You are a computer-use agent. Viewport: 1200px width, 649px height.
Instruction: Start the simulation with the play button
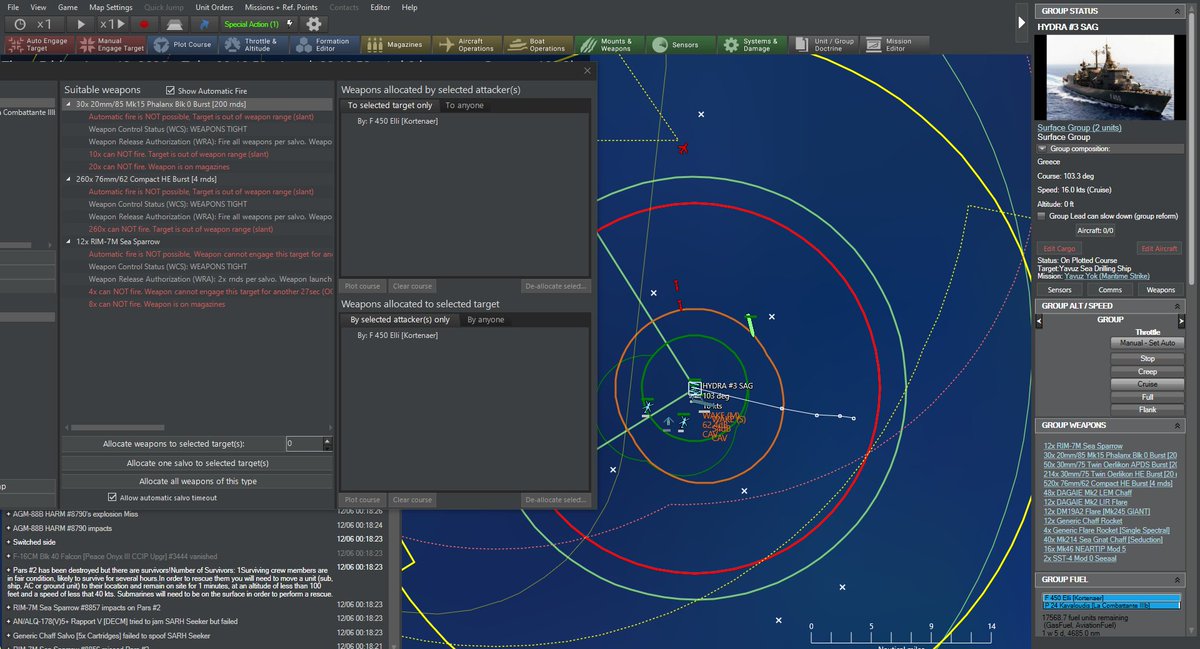83,23
